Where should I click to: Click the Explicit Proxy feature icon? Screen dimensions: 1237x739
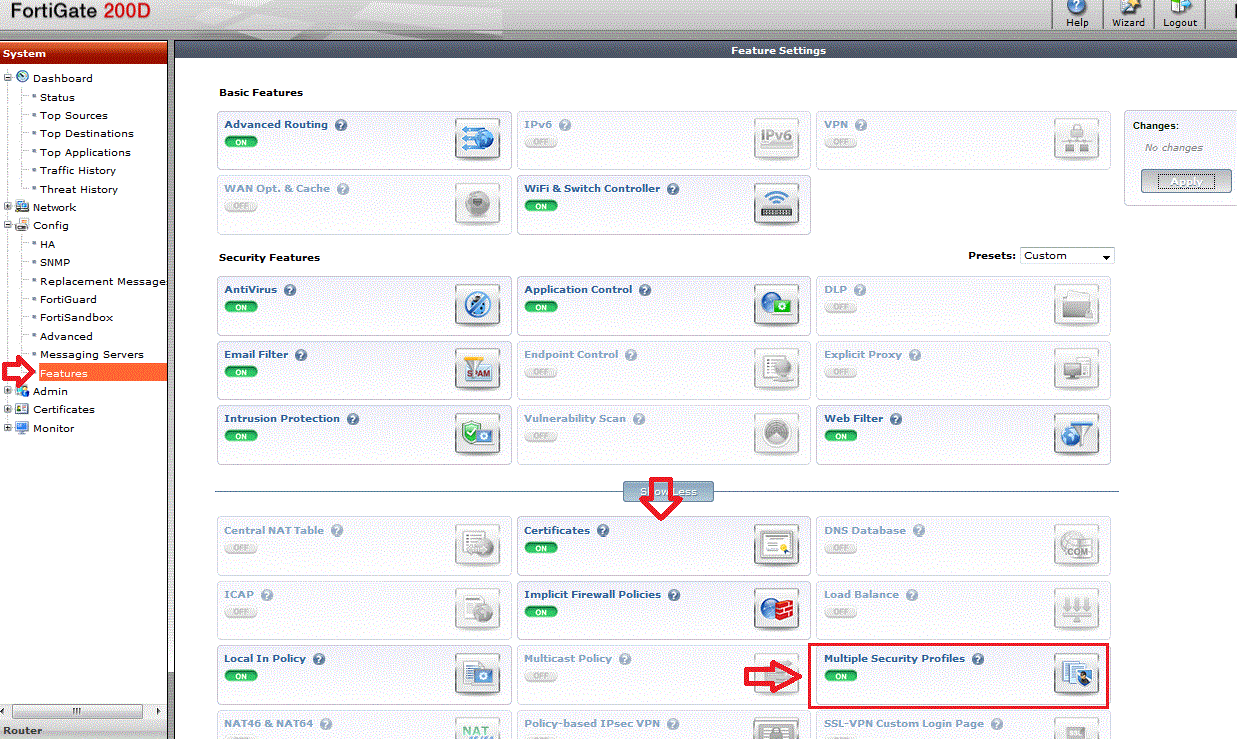[x=1076, y=370]
